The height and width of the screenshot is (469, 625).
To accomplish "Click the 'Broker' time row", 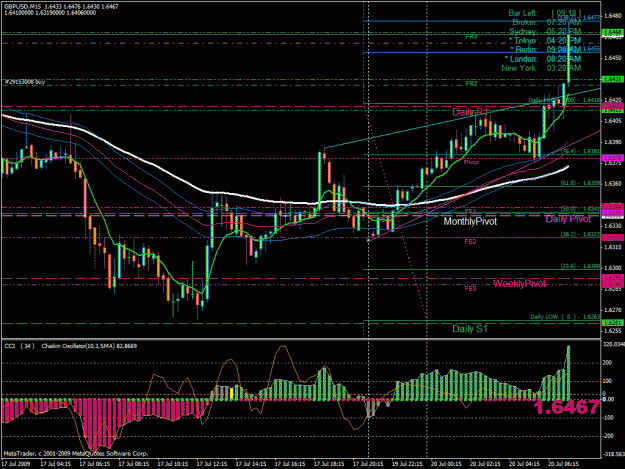I will [x=547, y=22].
